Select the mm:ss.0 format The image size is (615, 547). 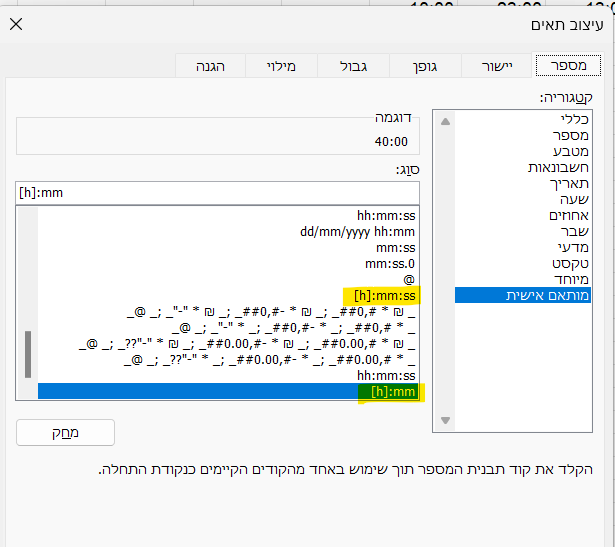tap(228, 264)
